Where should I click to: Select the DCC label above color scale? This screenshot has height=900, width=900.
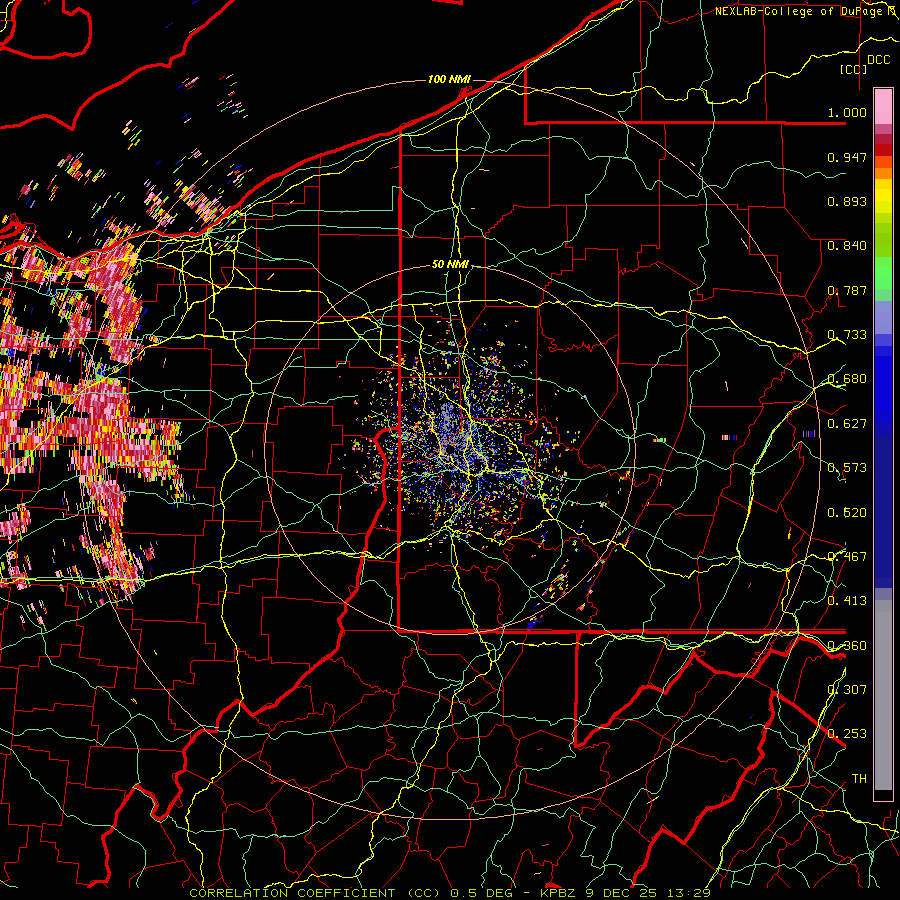coord(879,60)
